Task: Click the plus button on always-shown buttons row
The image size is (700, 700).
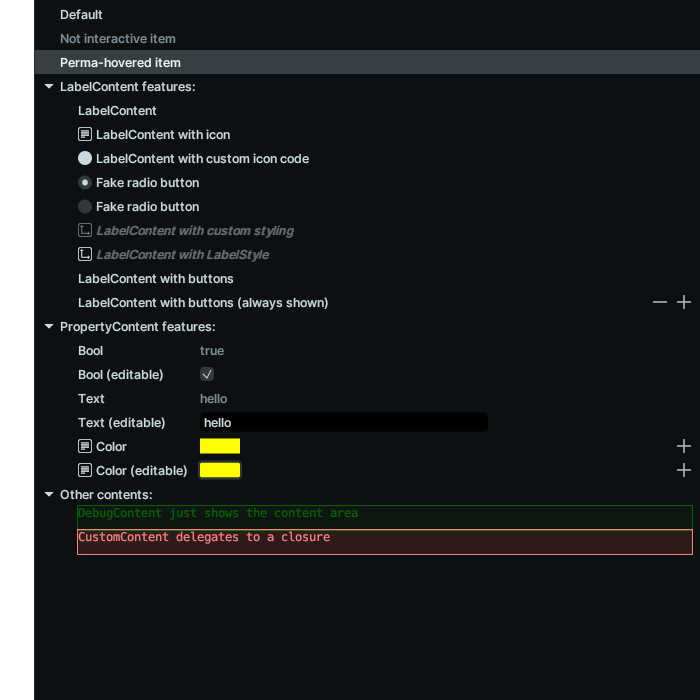Action: coord(684,302)
